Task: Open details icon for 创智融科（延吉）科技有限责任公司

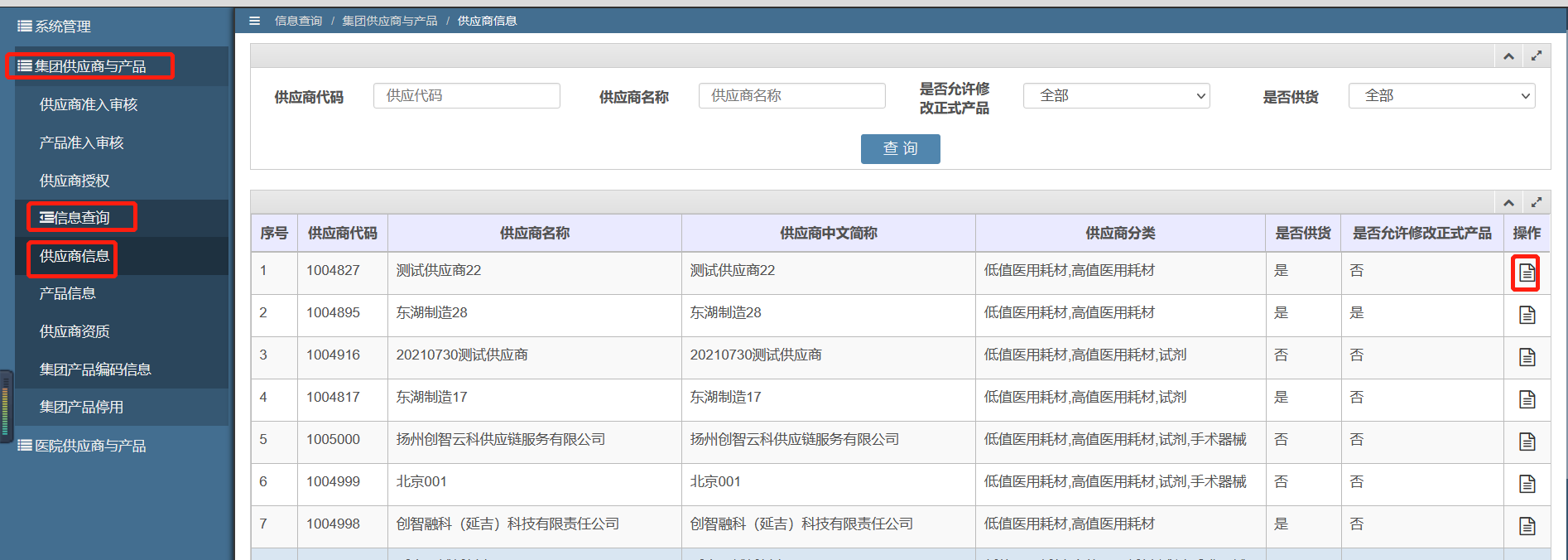Action: tap(1527, 526)
